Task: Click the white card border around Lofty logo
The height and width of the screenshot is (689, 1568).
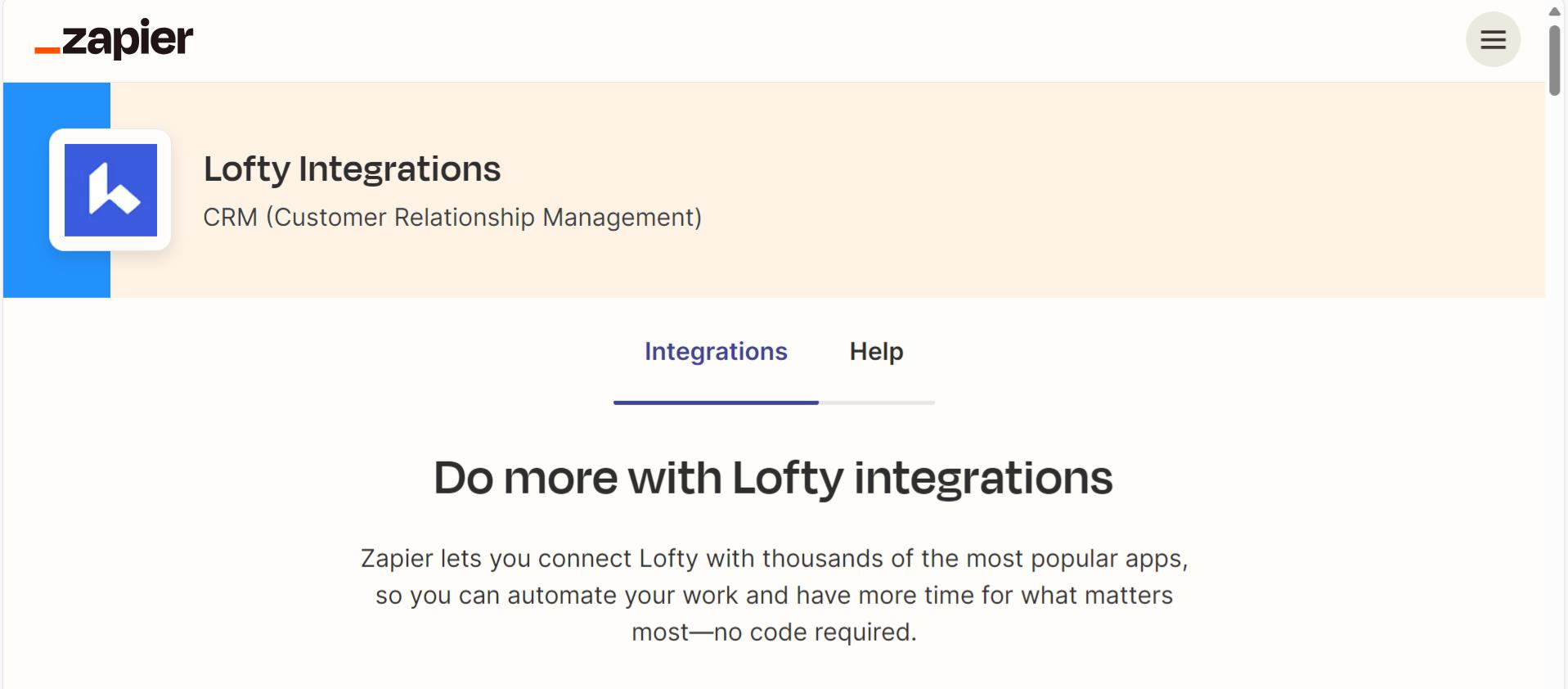Action: tap(56, 190)
